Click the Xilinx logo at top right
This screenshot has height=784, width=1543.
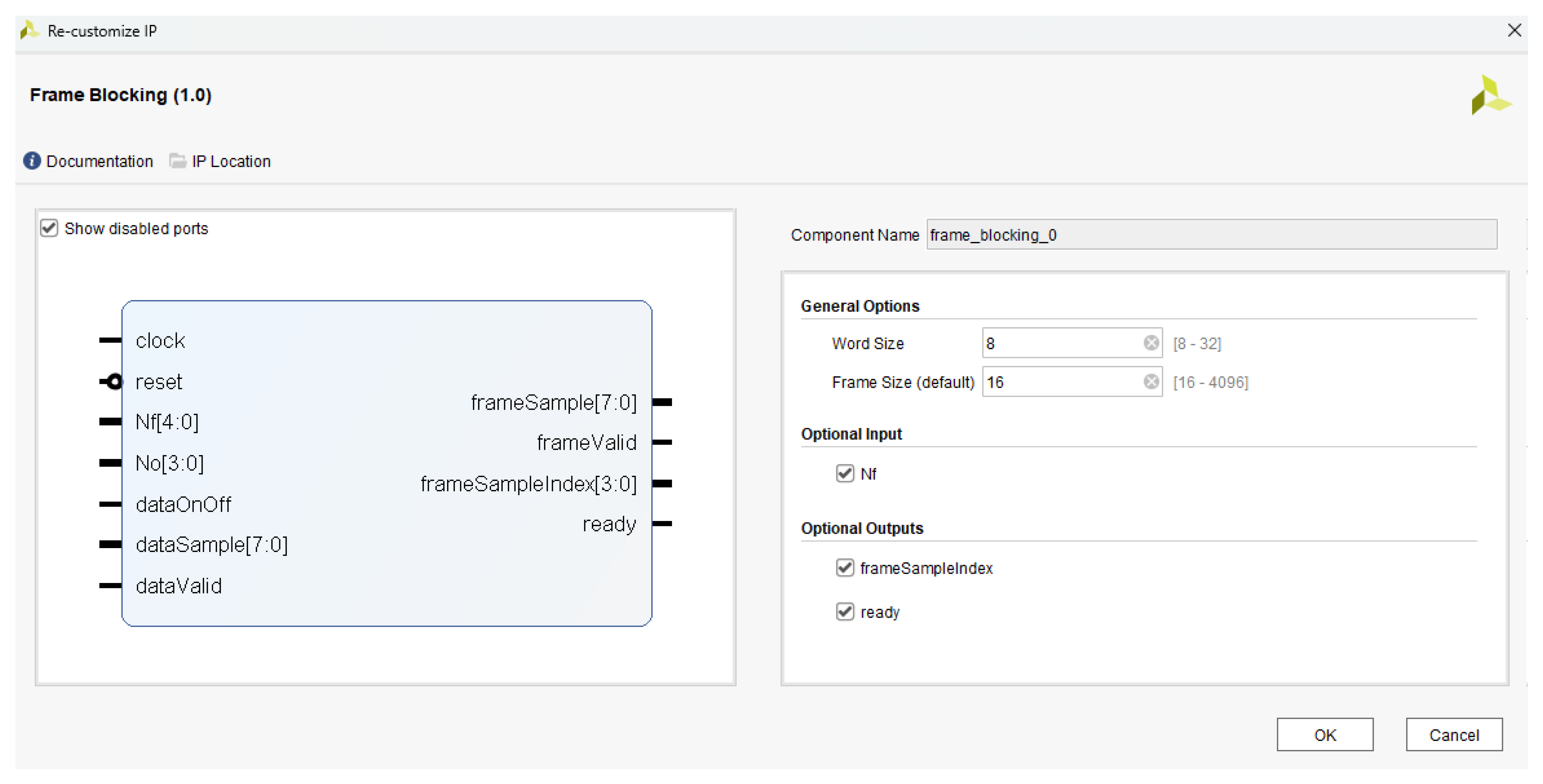point(1490,95)
